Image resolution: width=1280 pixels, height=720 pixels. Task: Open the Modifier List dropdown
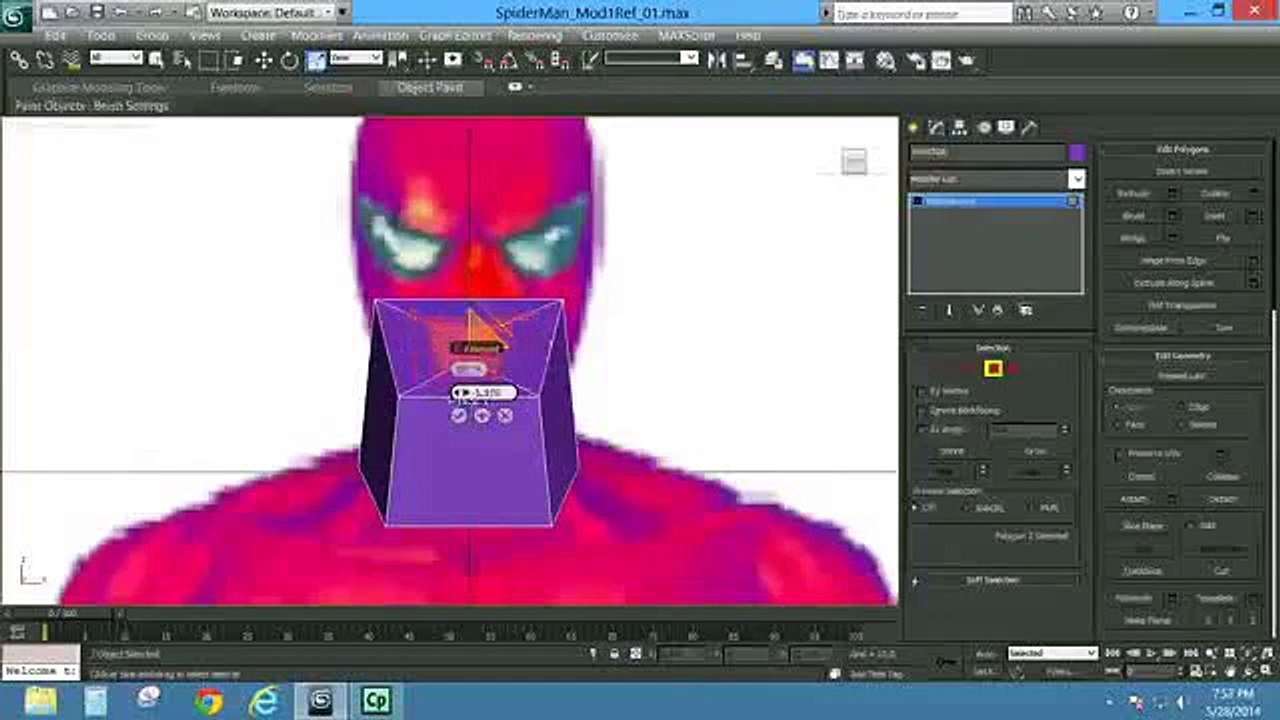pyautogui.click(x=997, y=179)
